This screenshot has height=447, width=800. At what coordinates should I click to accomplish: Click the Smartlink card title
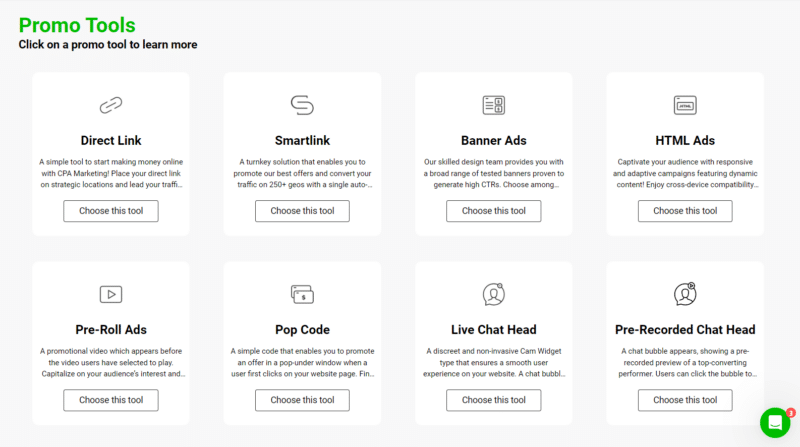302,140
